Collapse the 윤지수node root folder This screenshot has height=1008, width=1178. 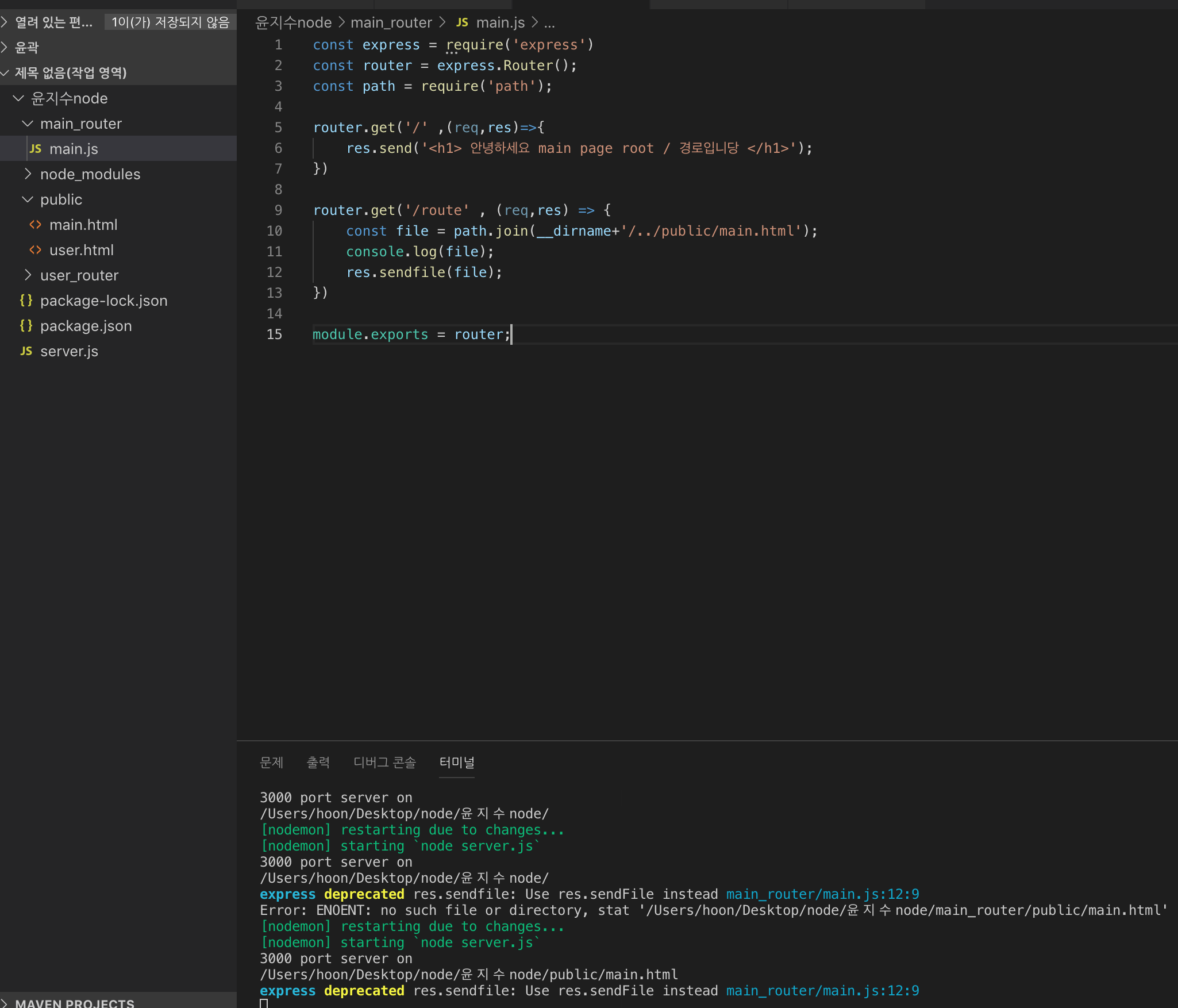coord(18,98)
